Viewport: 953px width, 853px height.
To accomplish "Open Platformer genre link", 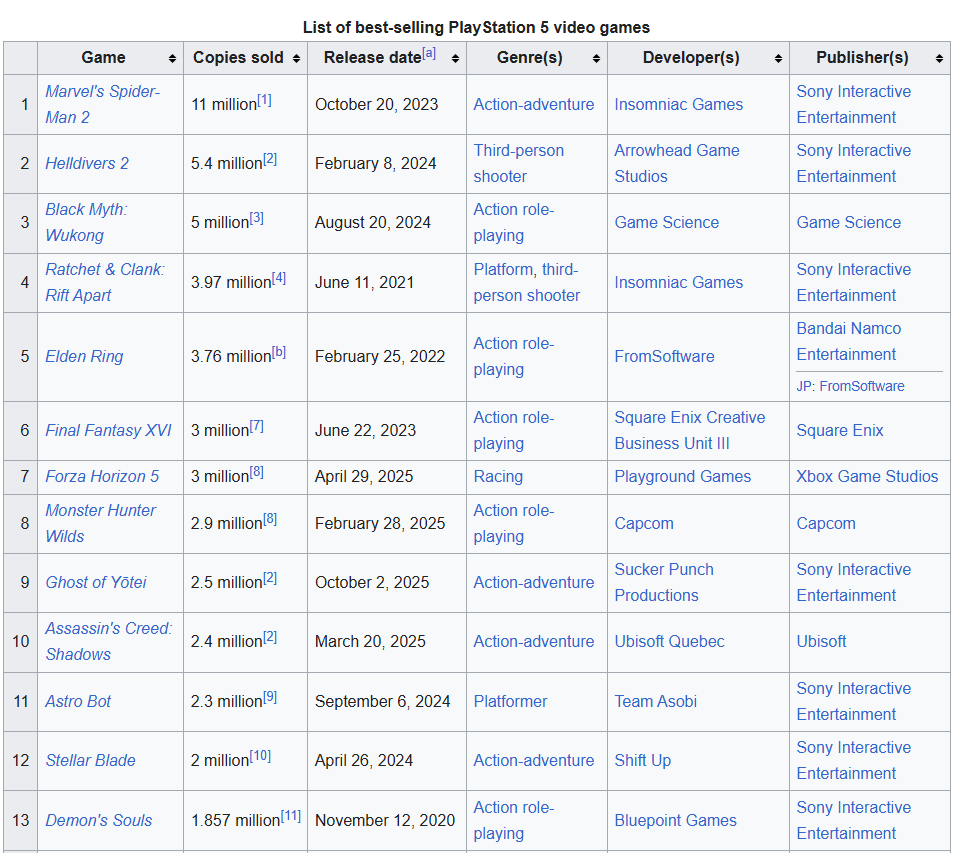I will pyautogui.click(x=510, y=702).
